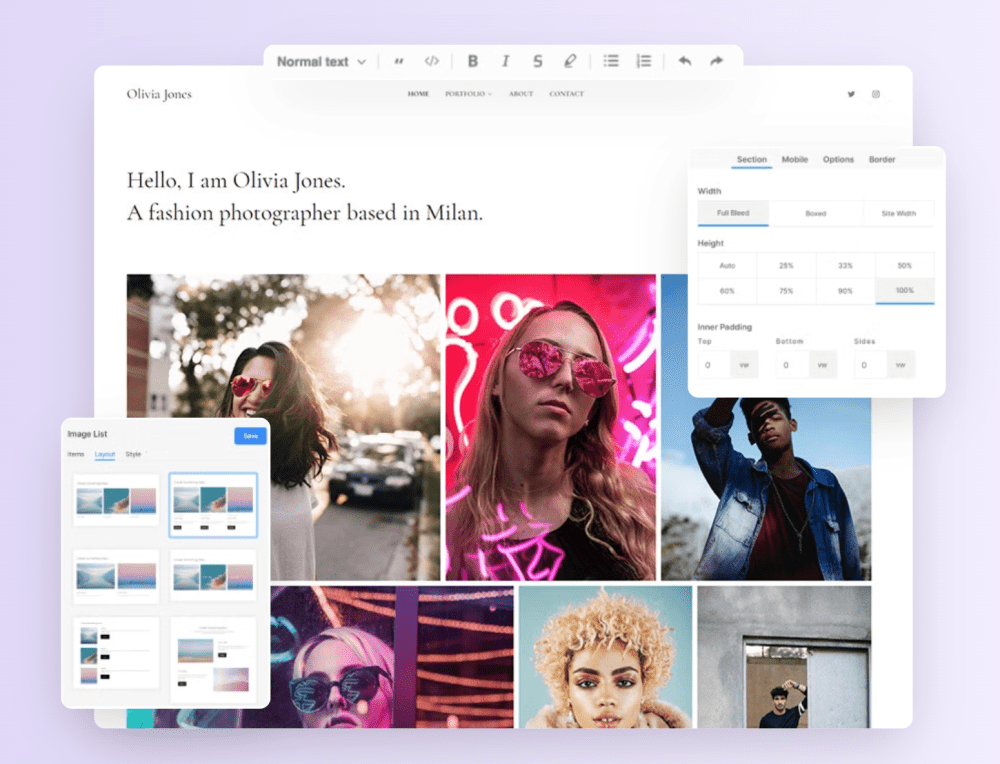Image resolution: width=1000 pixels, height=764 pixels.
Task: Select Boxed width option
Action: [x=816, y=213]
